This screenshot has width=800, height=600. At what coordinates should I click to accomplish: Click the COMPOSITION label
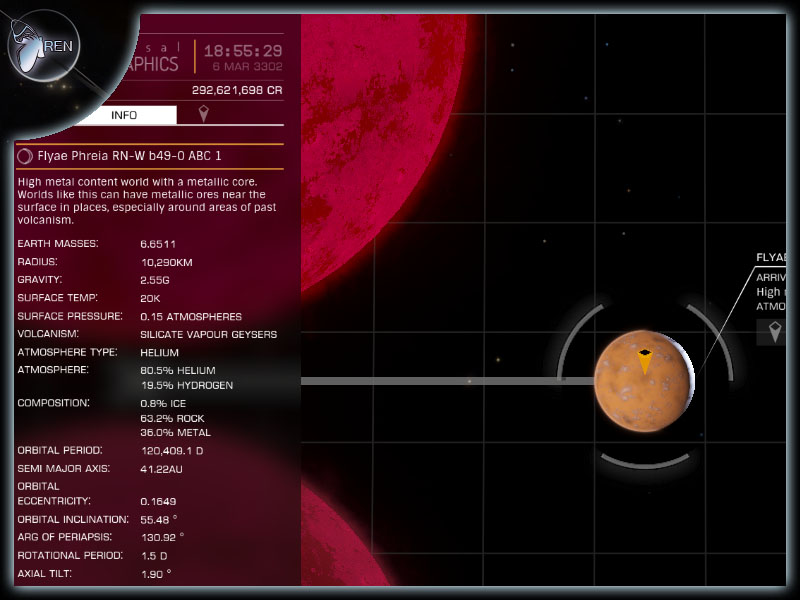click(53, 403)
